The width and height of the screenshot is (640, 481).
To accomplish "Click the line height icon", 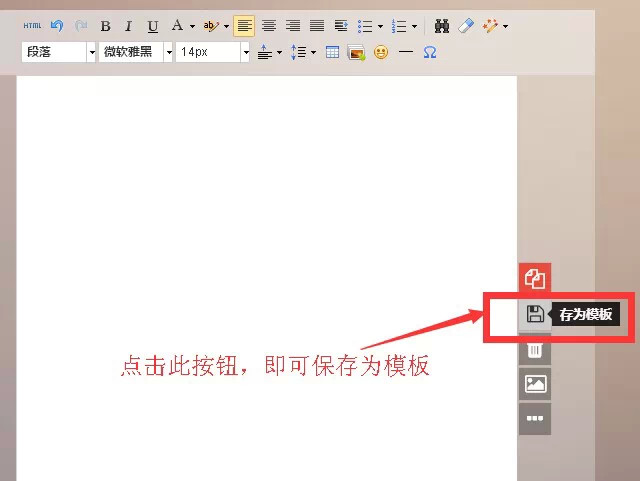I will pos(298,52).
